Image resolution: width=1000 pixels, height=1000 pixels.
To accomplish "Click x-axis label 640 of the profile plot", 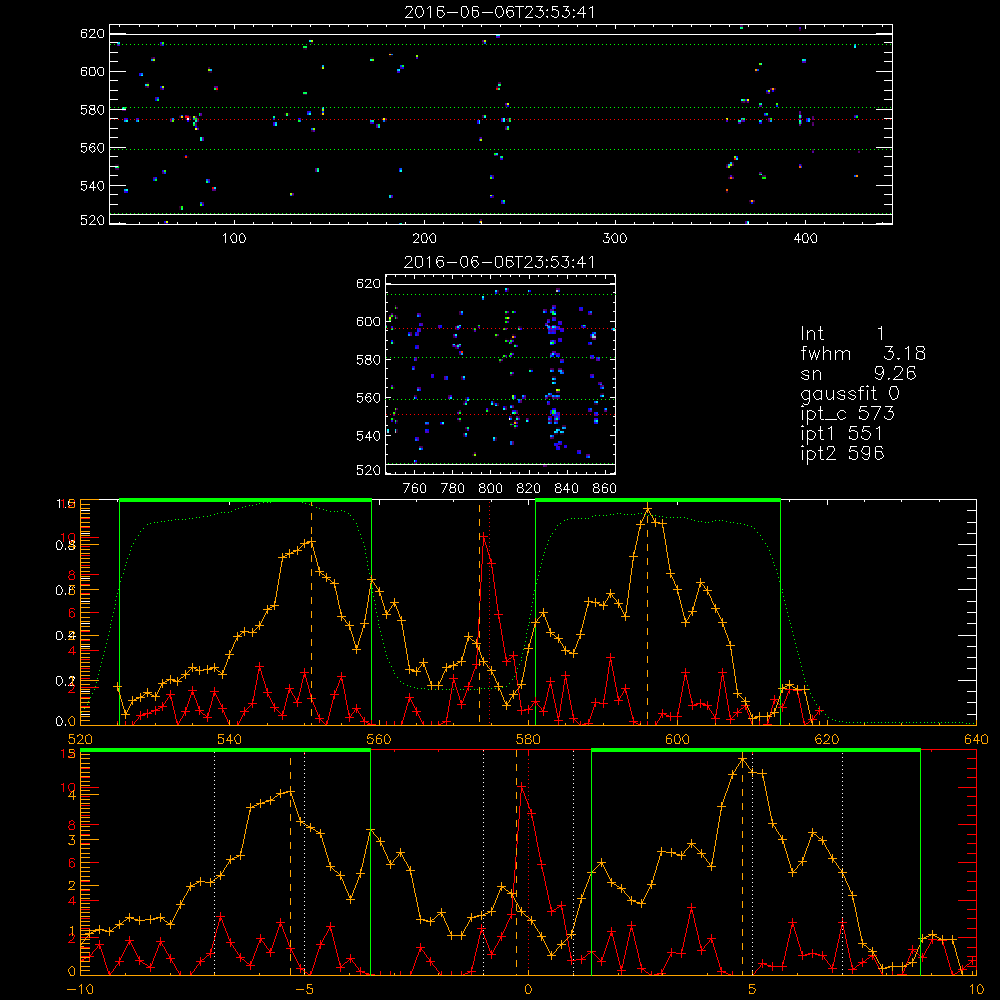I will [x=976, y=740].
